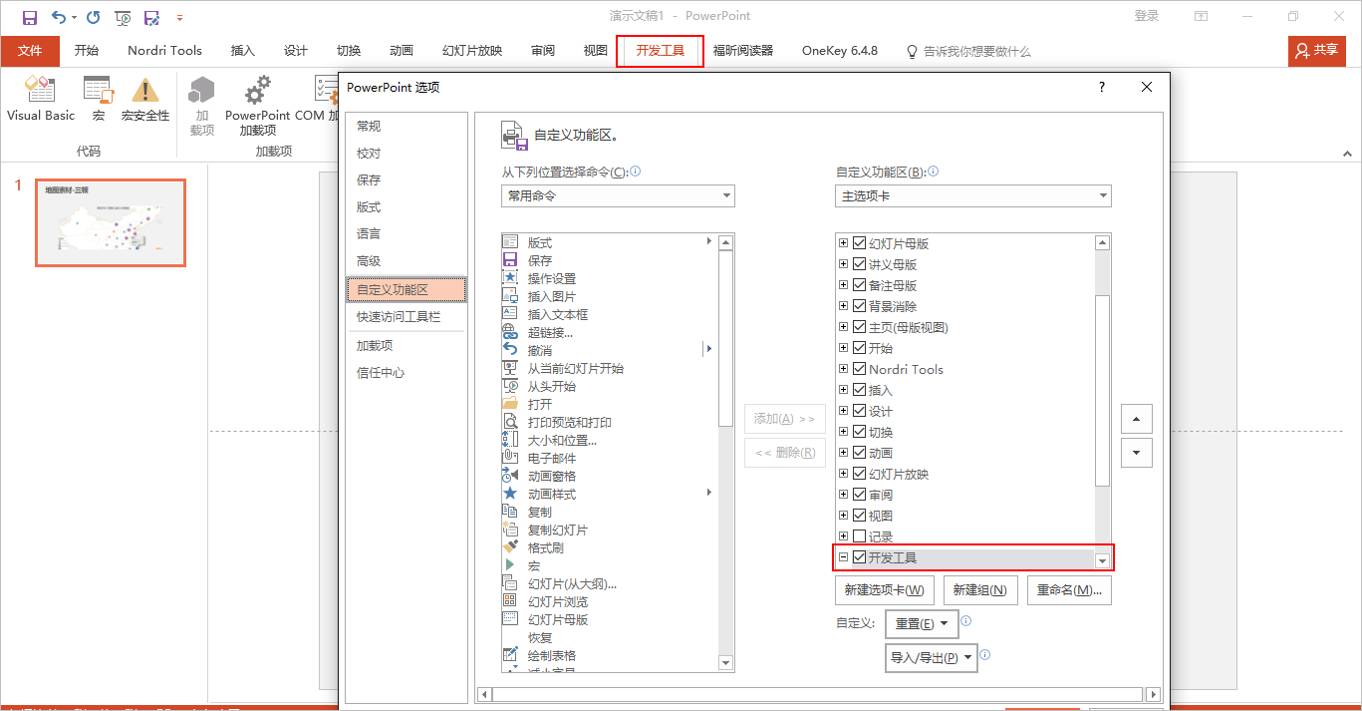Uncheck the 动画 tab checkbox
1362x711 pixels.
click(859, 453)
